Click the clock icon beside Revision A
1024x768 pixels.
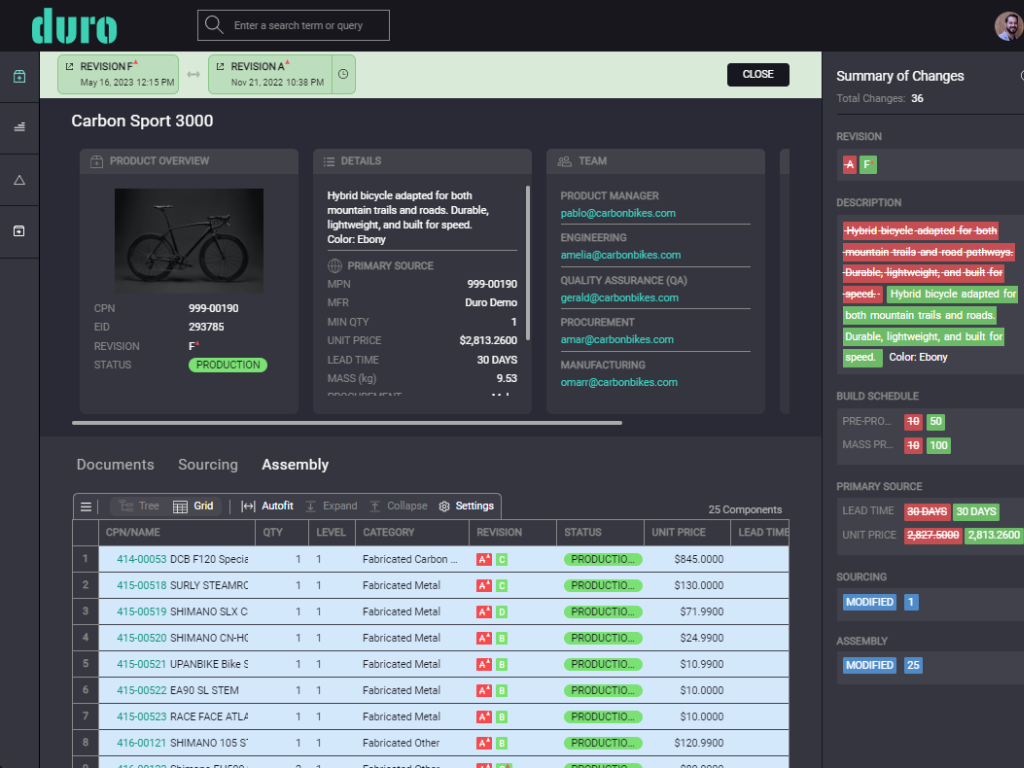[x=343, y=74]
